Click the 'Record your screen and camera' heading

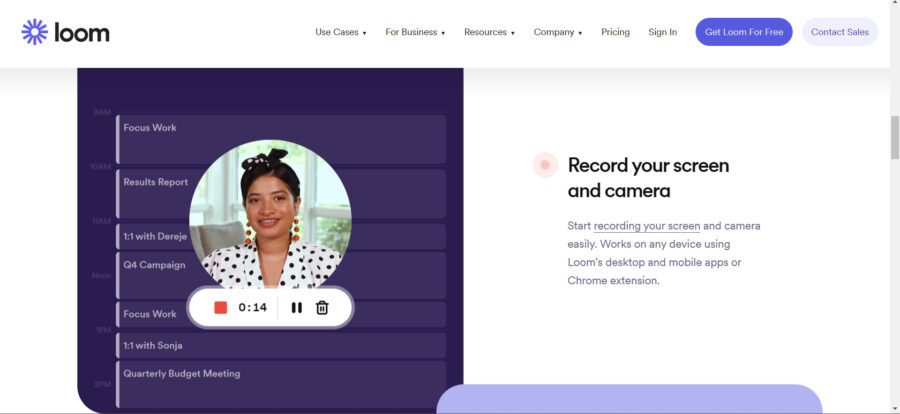tap(648, 177)
